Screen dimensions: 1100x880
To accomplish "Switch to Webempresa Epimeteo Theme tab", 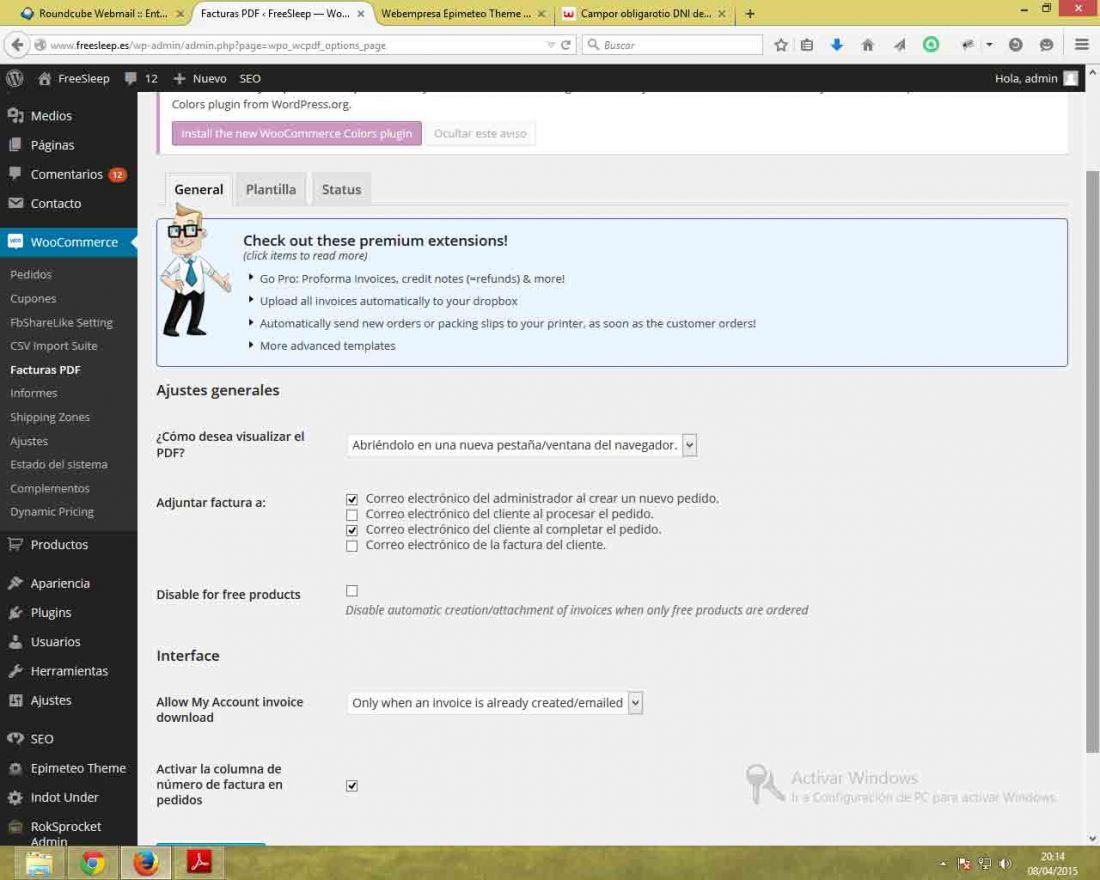I will pyautogui.click(x=463, y=13).
